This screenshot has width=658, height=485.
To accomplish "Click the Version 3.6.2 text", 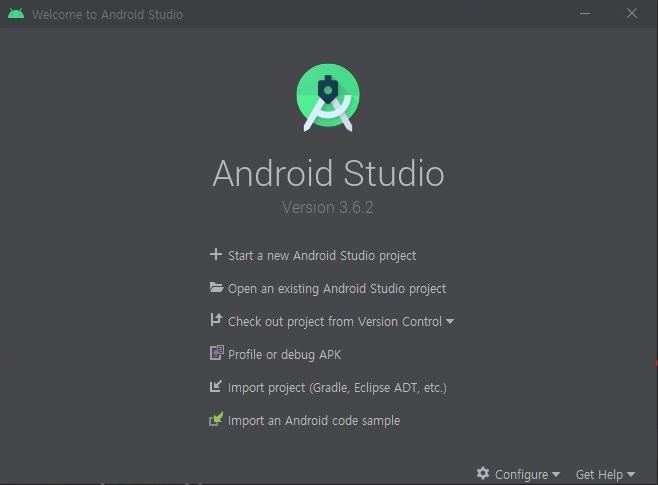I will click(x=328, y=207).
